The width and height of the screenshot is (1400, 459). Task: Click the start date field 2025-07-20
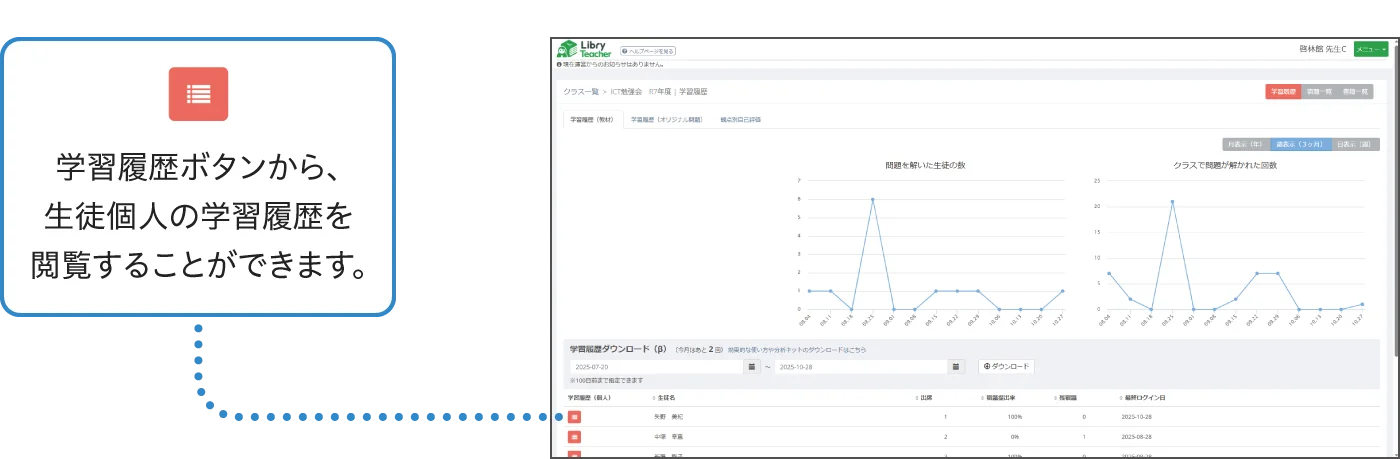pyautogui.click(x=657, y=367)
